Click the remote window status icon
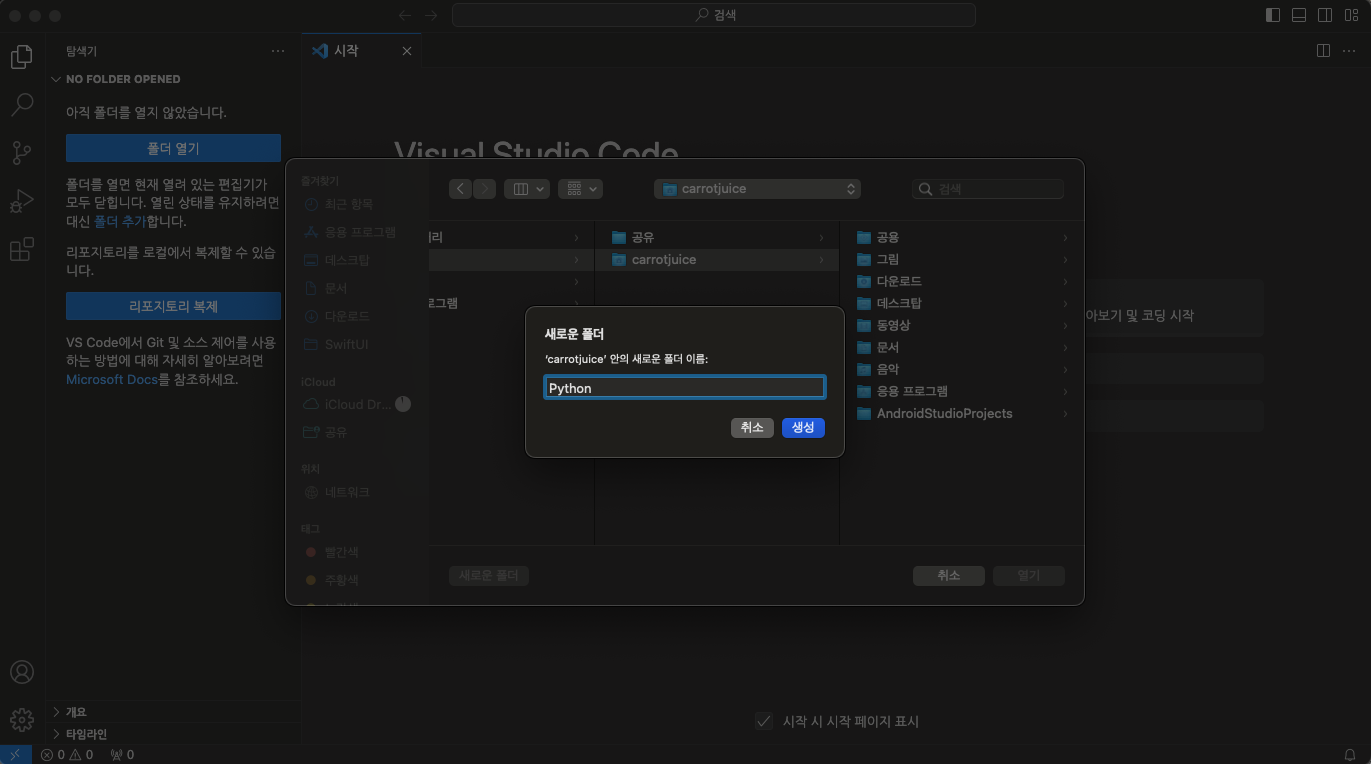Viewport: 1371px width, 764px height. pos(15,755)
